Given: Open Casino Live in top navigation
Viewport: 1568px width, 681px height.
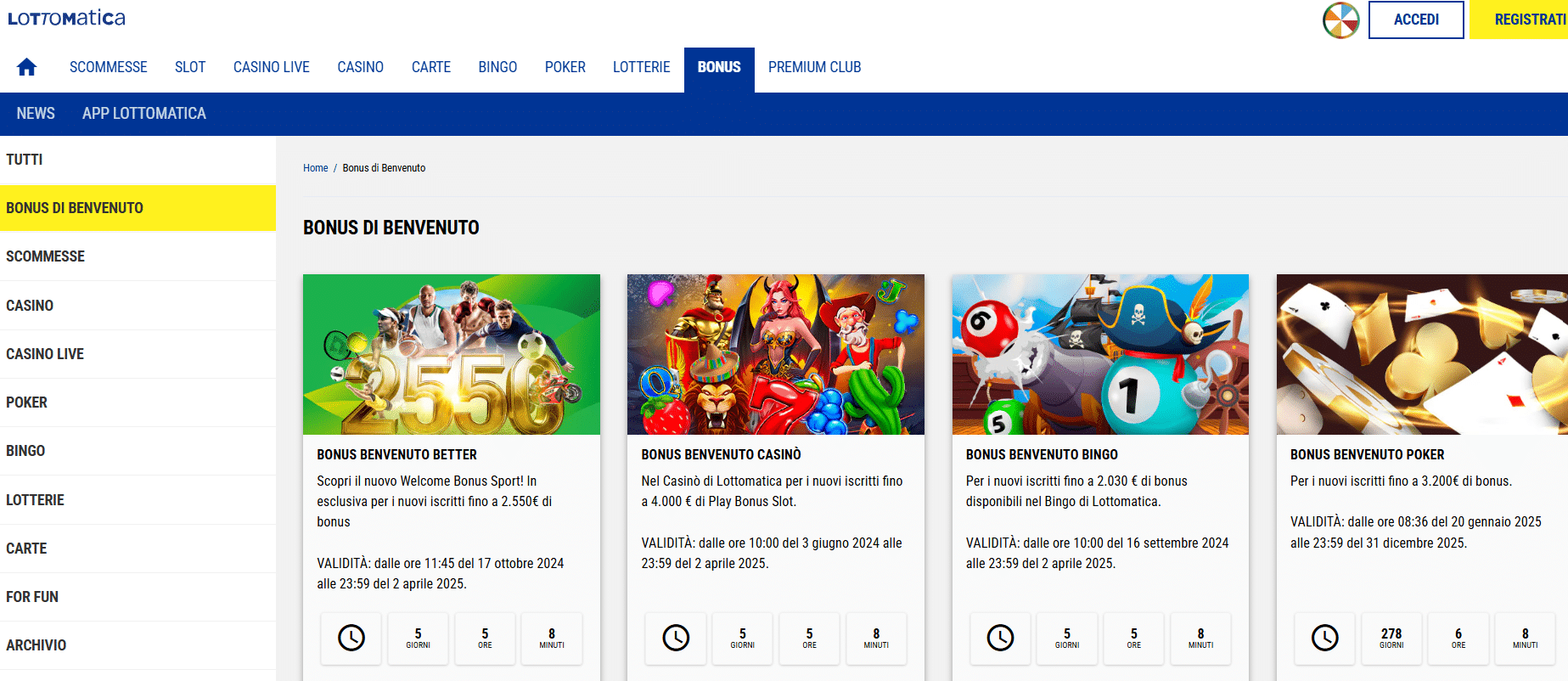Looking at the screenshot, I should pyautogui.click(x=271, y=67).
